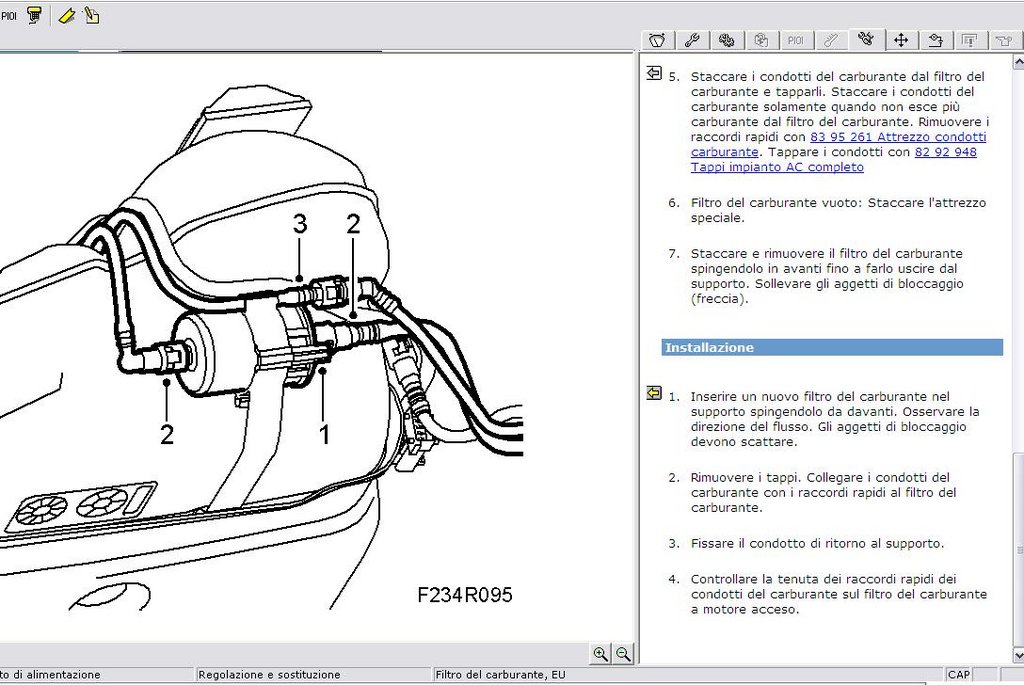Click callout number 3 on the diagram

coord(300,224)
